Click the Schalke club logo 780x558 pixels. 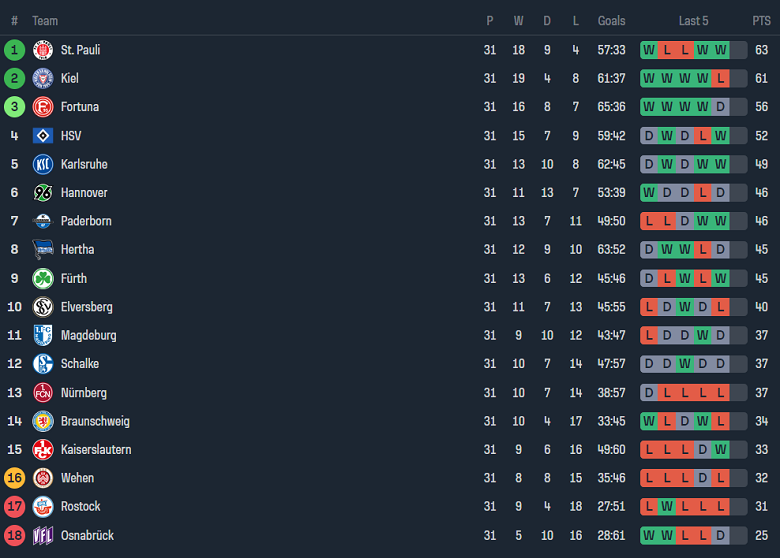(43, 364)
